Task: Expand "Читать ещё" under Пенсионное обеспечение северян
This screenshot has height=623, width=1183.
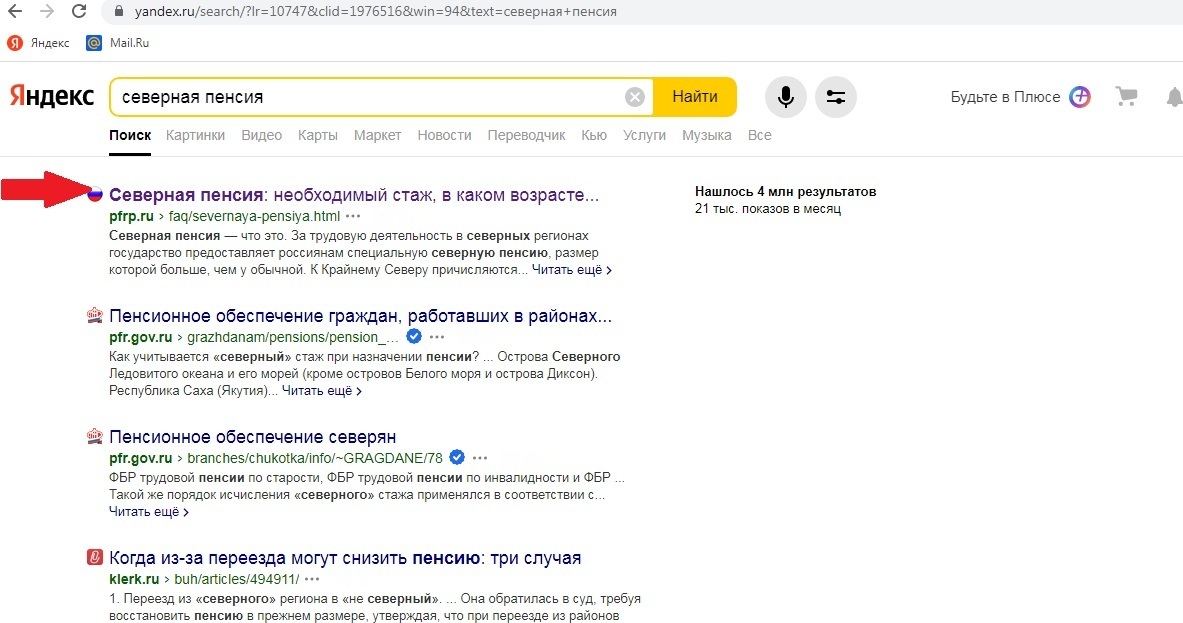Action: pos(148,512)
